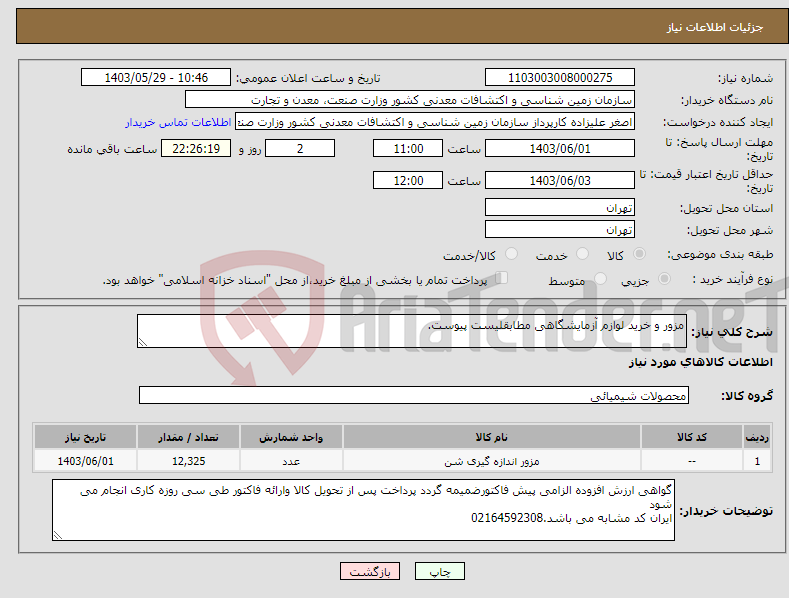This screenshot has width=789, height=598.
Task: Select the متوسط purchase type radio
Action: click(x=600, y=279)
